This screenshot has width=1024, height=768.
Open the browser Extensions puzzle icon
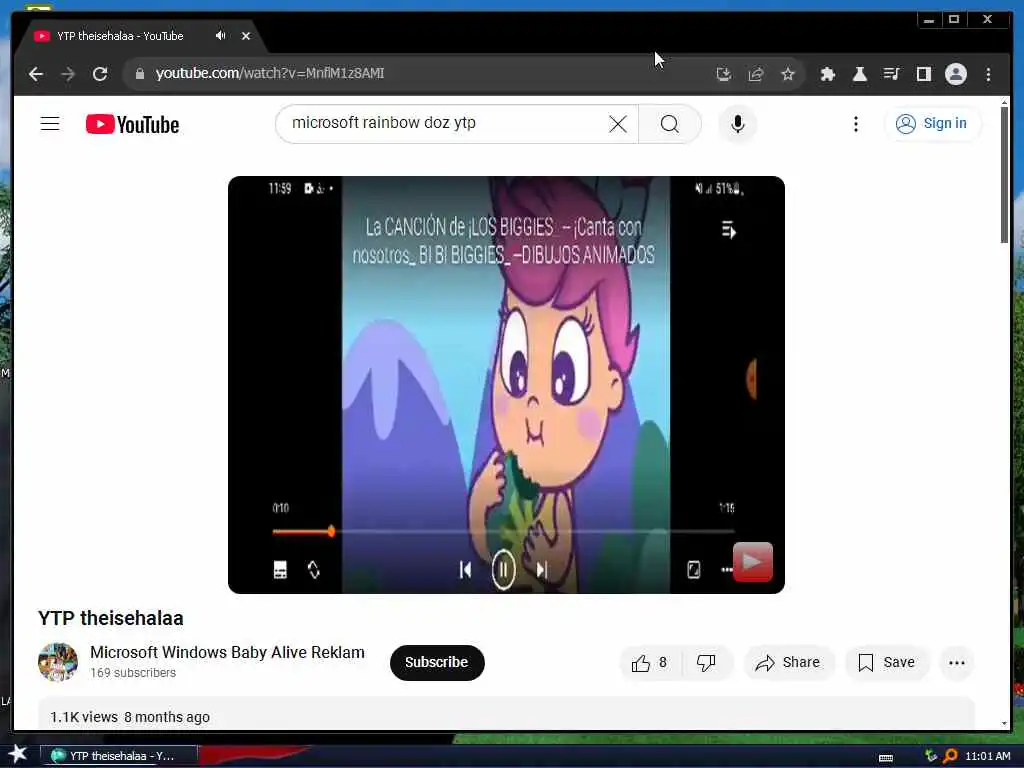click(827, 74)
